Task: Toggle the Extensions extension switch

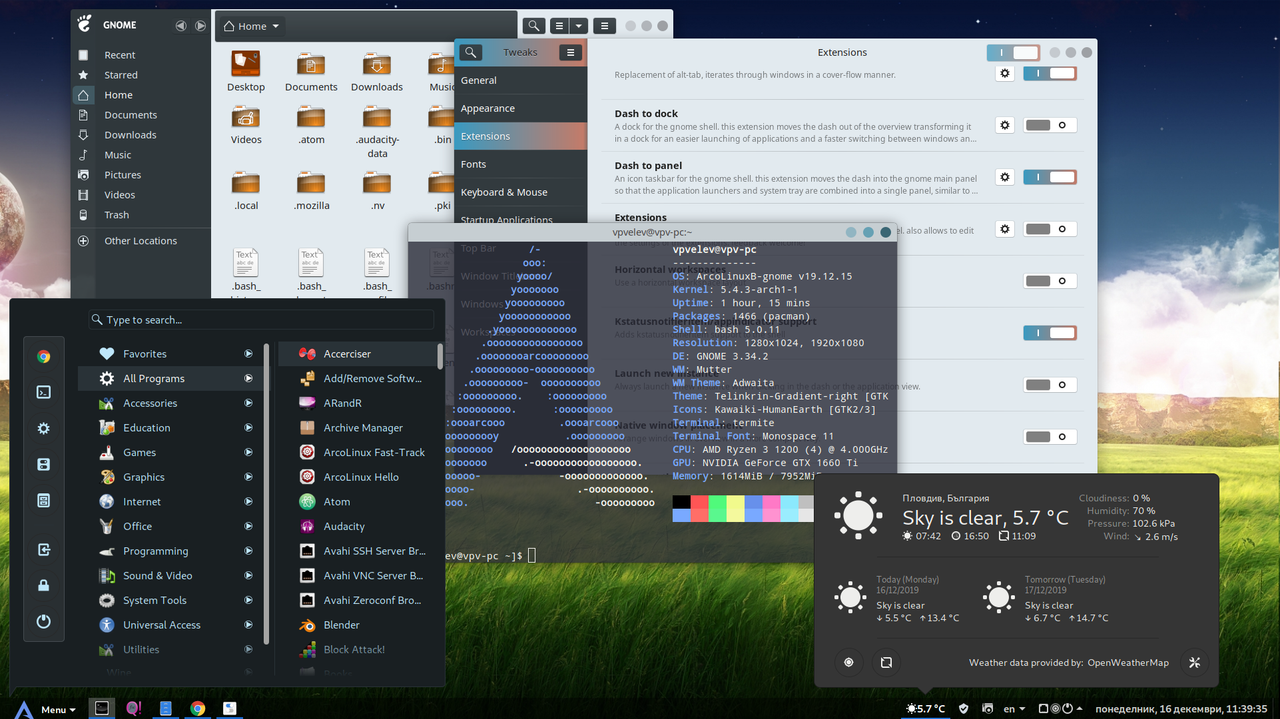Action: [x=1050, y=229]
